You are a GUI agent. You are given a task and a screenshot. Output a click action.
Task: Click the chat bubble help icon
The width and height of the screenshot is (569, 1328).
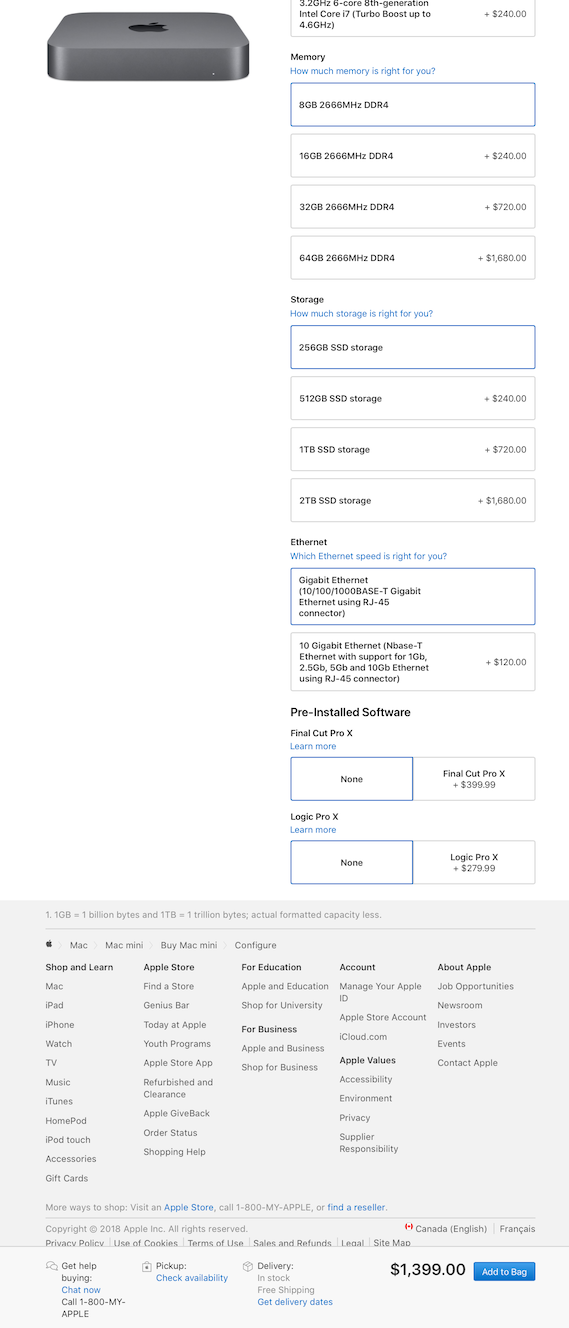(52, 1266)
